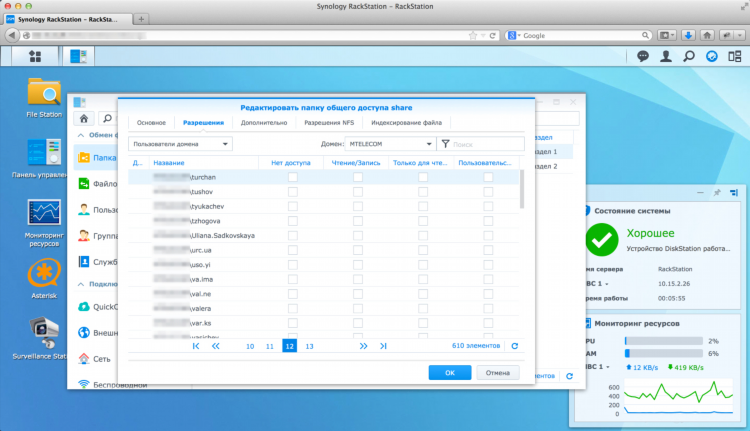750x431 pixels.
Task: Open MTELECOM domain dropdown
Action: tap(390, 144)
